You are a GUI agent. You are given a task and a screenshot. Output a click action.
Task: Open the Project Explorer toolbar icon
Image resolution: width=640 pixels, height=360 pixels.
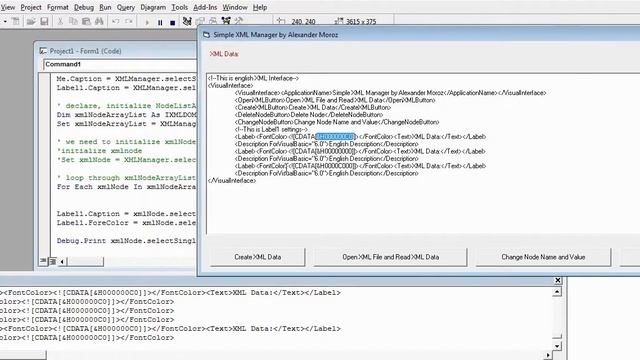pos(187,21)
